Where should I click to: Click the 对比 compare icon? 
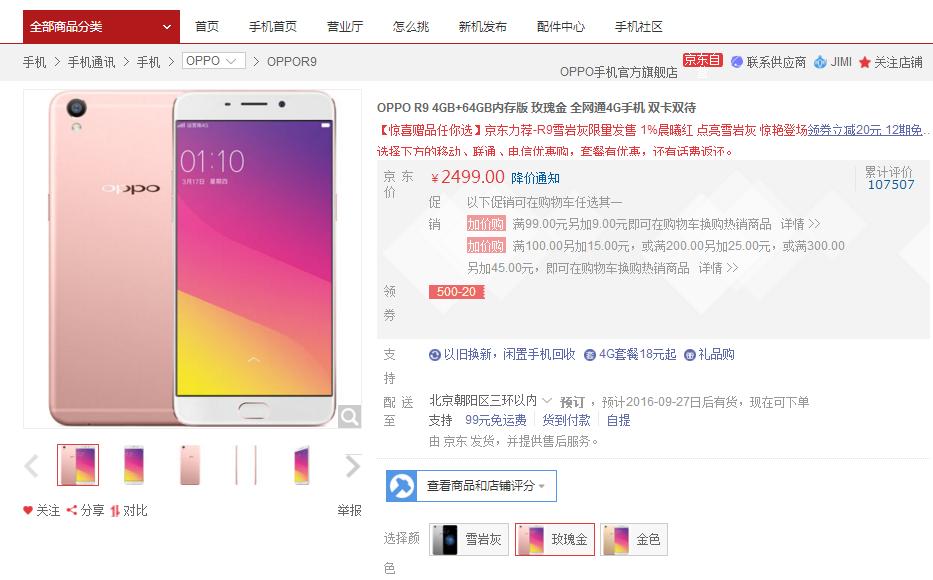pos(115,510)
